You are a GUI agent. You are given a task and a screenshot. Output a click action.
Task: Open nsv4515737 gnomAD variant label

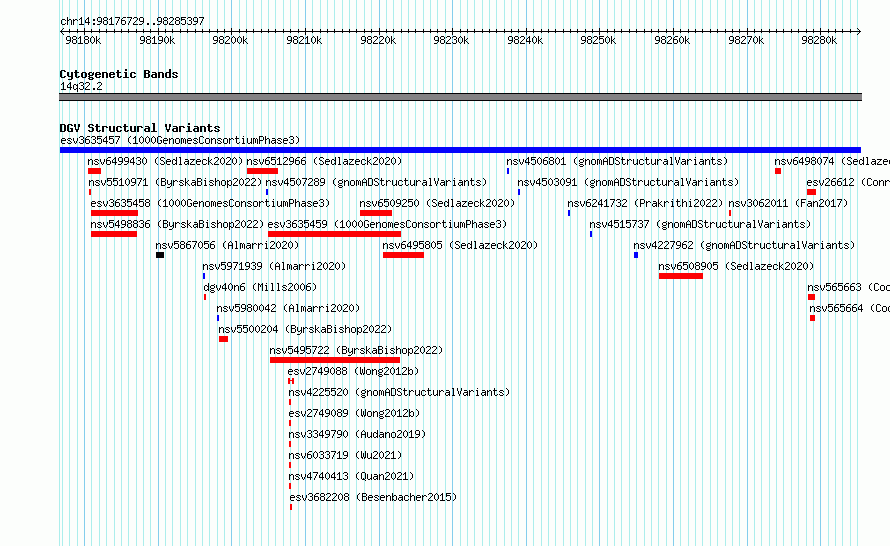(x=700, y=224)
